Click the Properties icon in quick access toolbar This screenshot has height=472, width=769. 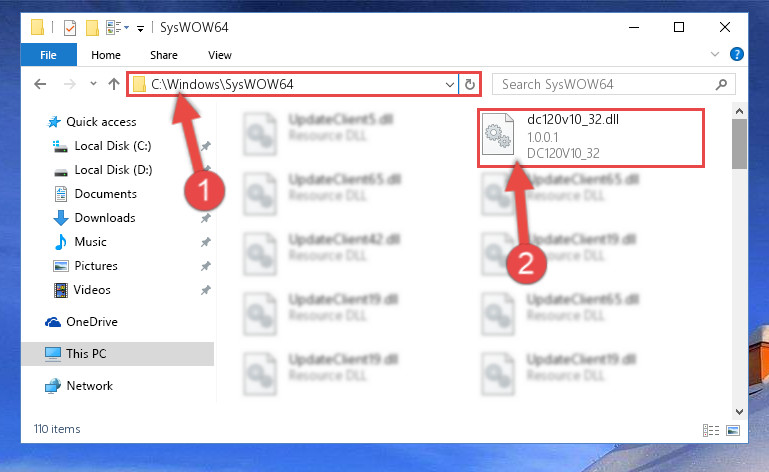pos(70,28)
